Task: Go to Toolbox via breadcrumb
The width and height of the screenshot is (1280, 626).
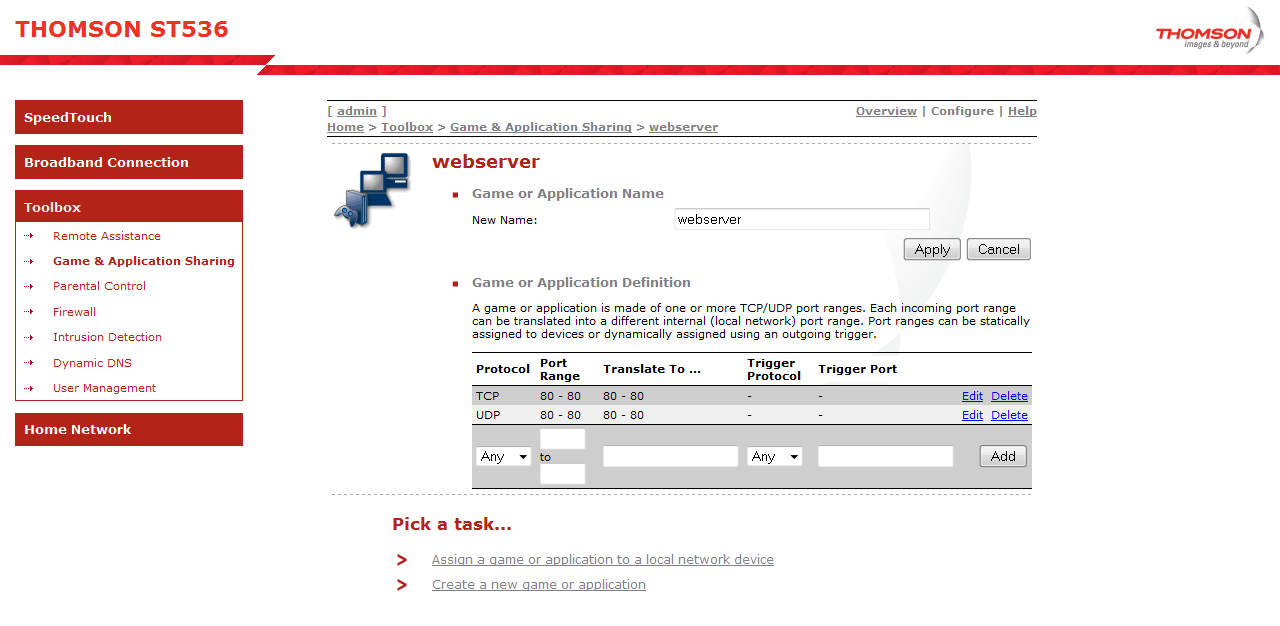Action: click(x=407, y=127)
